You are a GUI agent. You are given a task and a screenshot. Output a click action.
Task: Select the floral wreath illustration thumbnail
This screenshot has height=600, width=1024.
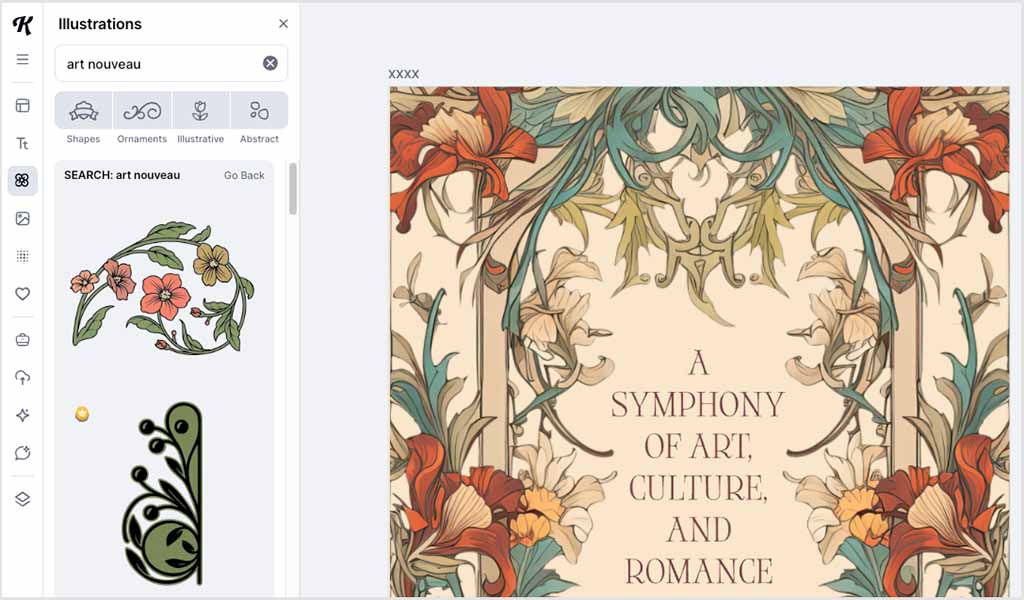(x=162, y=286)
